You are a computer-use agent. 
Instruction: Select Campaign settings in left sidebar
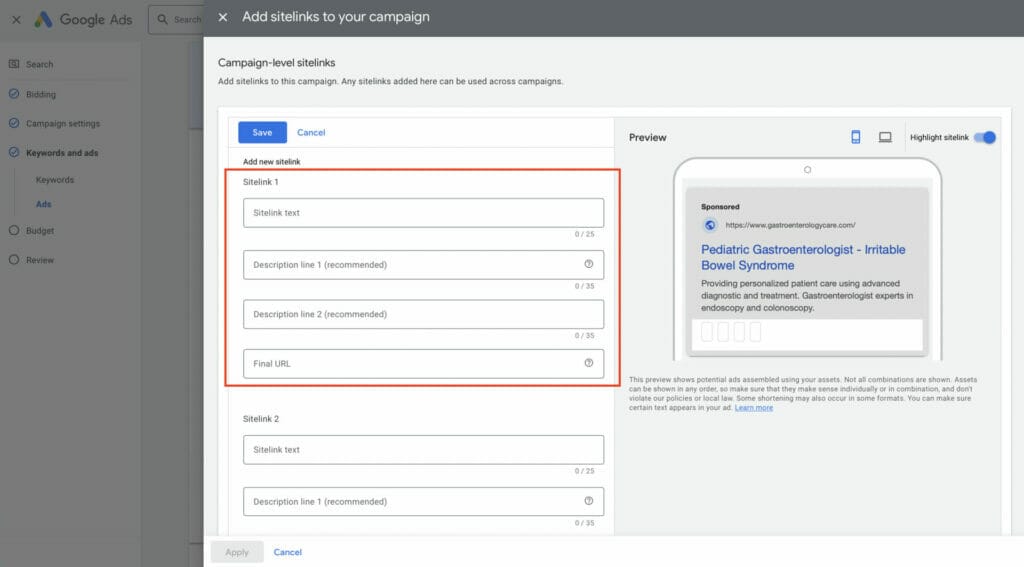click(x=62, y=124)
